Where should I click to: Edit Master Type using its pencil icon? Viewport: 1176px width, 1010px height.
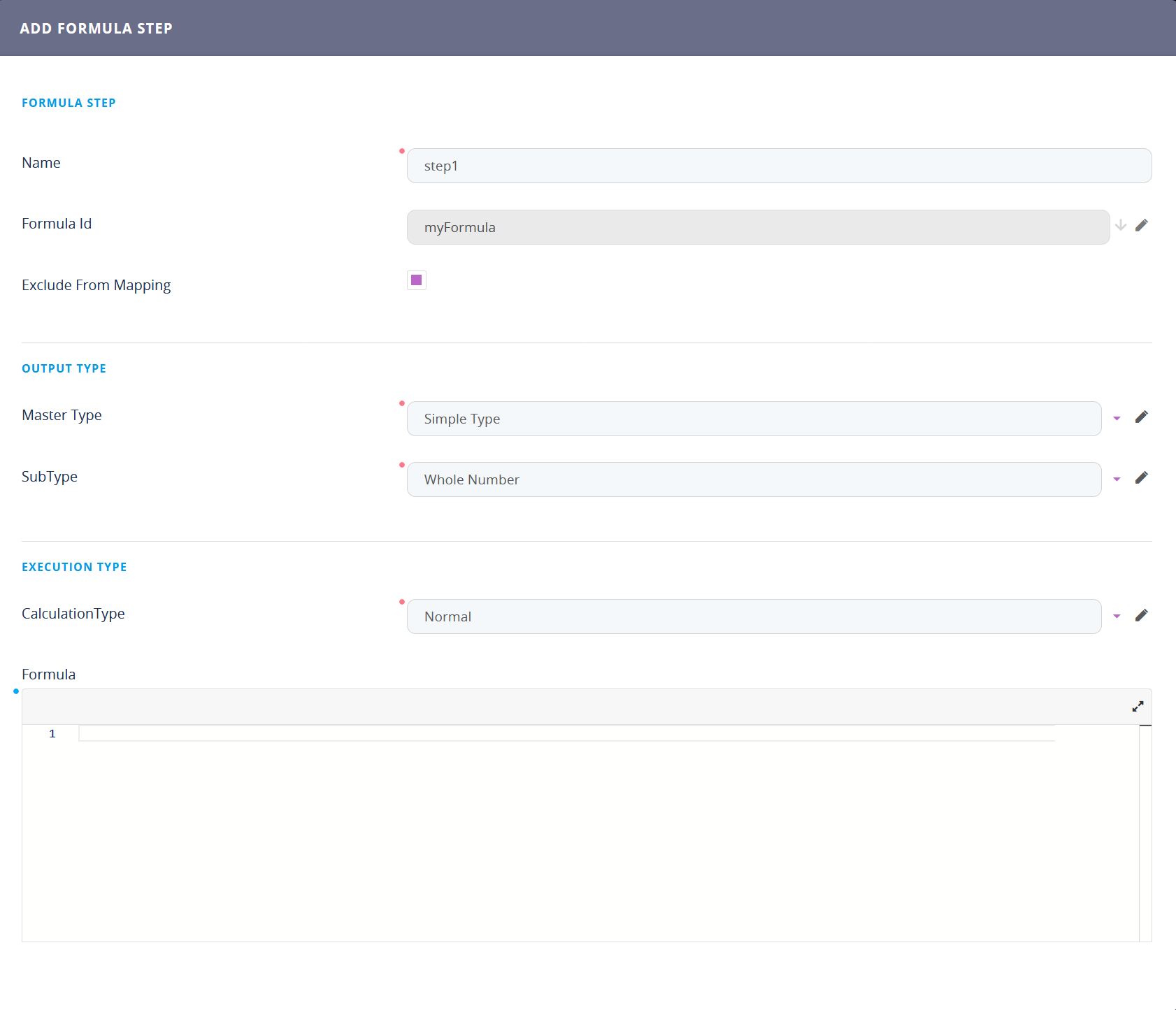coord(1141,417)
